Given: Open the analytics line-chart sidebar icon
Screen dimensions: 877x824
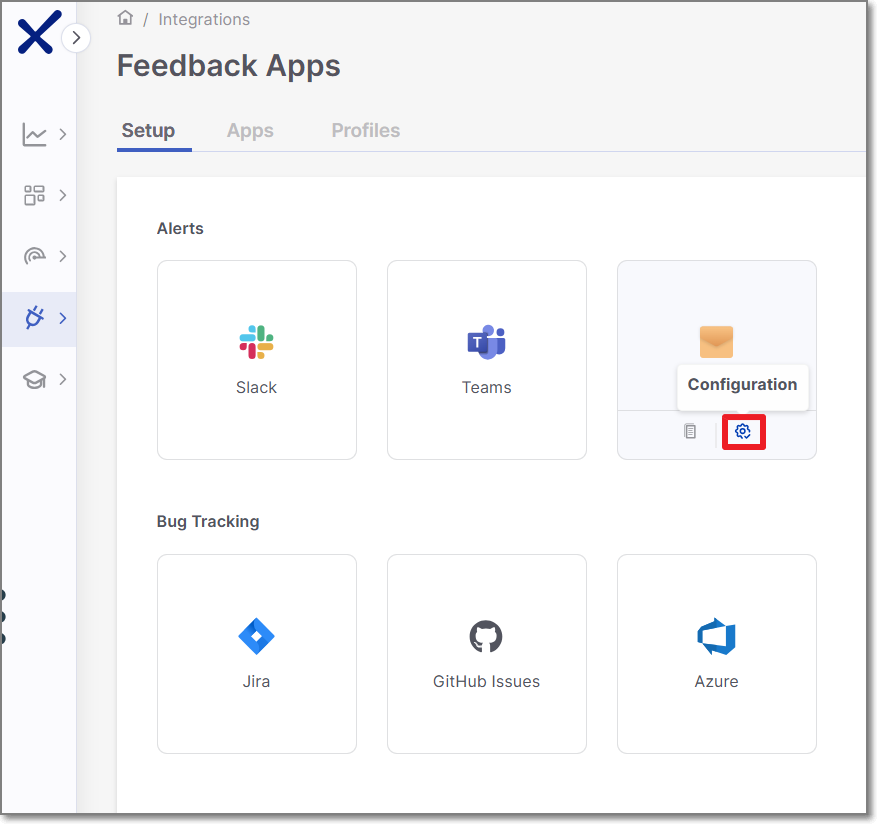Looking at the screenshot, I should point(35,134).
